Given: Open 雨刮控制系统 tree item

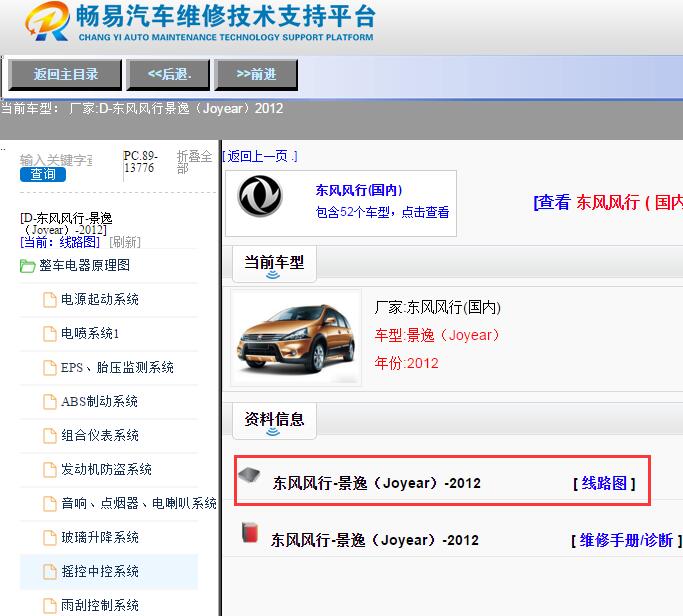Looking at the screenshot, I should click(100, 606).
